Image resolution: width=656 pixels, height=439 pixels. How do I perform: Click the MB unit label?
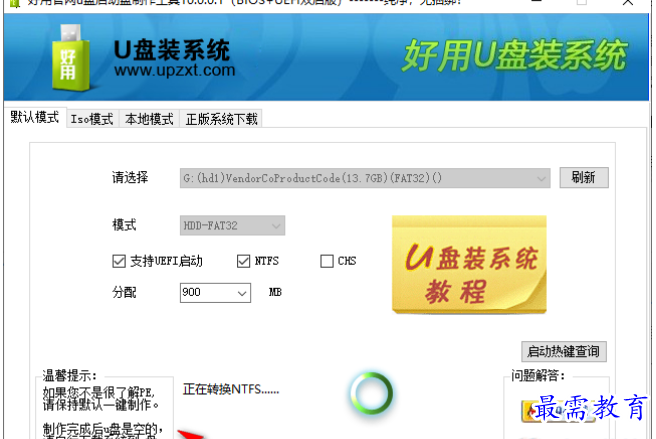click(x=275, y=292)
